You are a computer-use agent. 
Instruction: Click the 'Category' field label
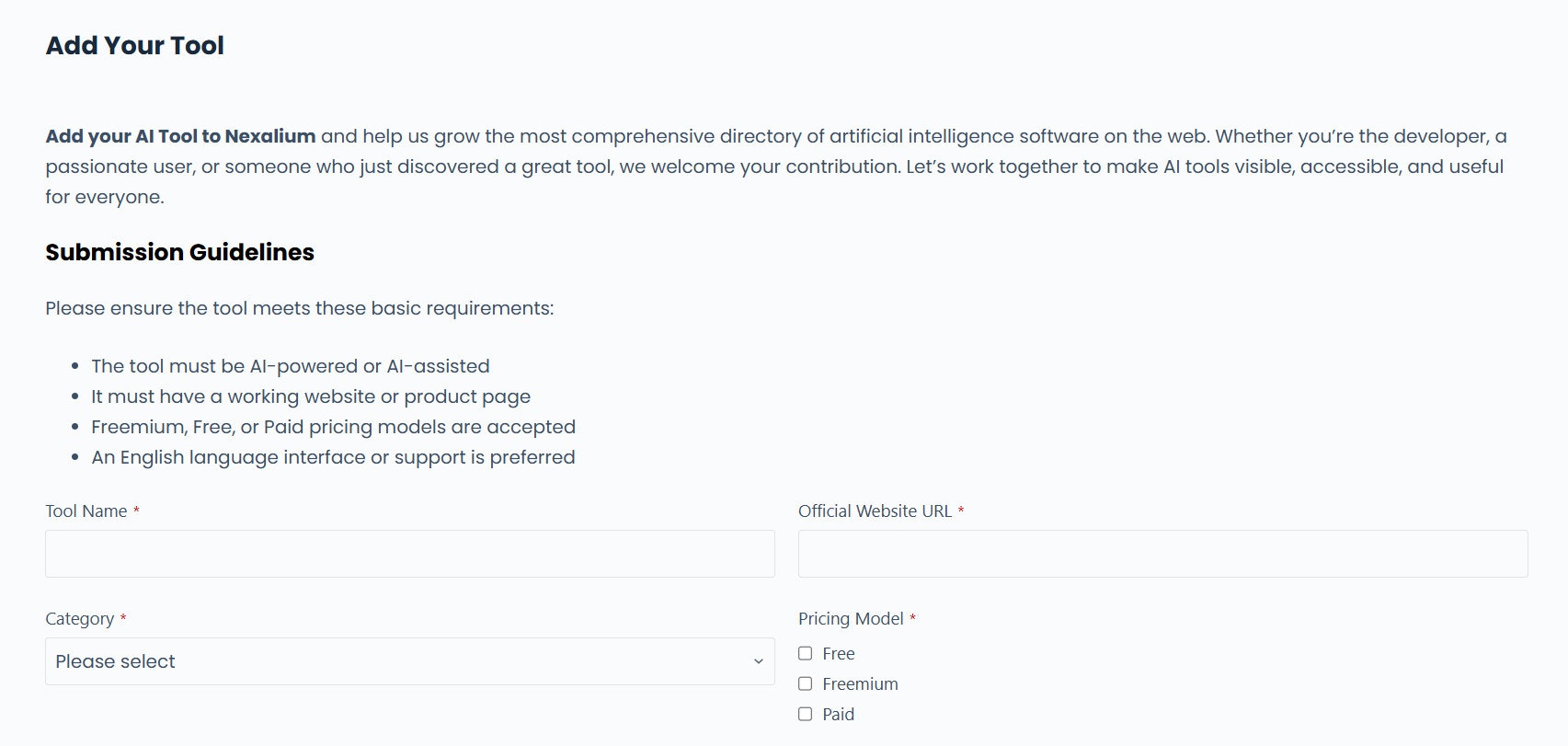tap(79, 618)
